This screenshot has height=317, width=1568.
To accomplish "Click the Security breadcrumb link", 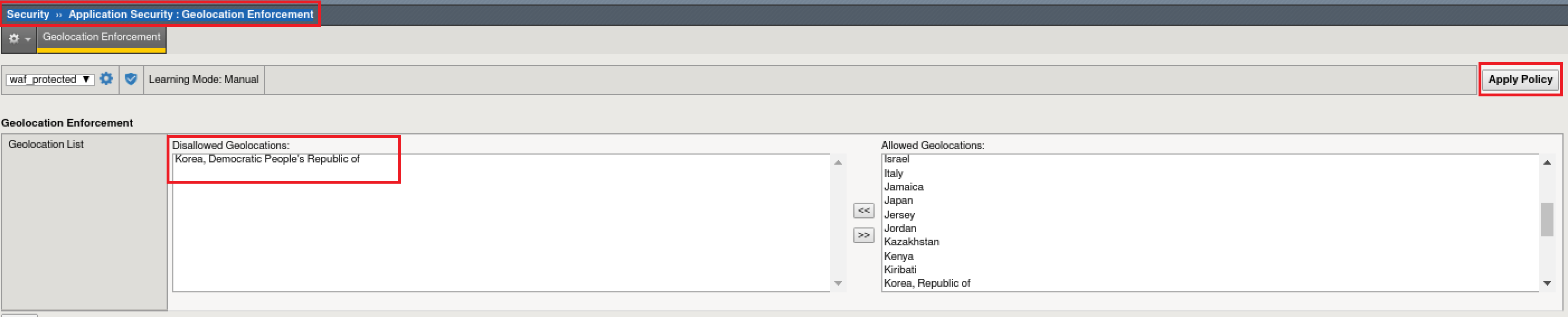I will [x=28, y=14].
